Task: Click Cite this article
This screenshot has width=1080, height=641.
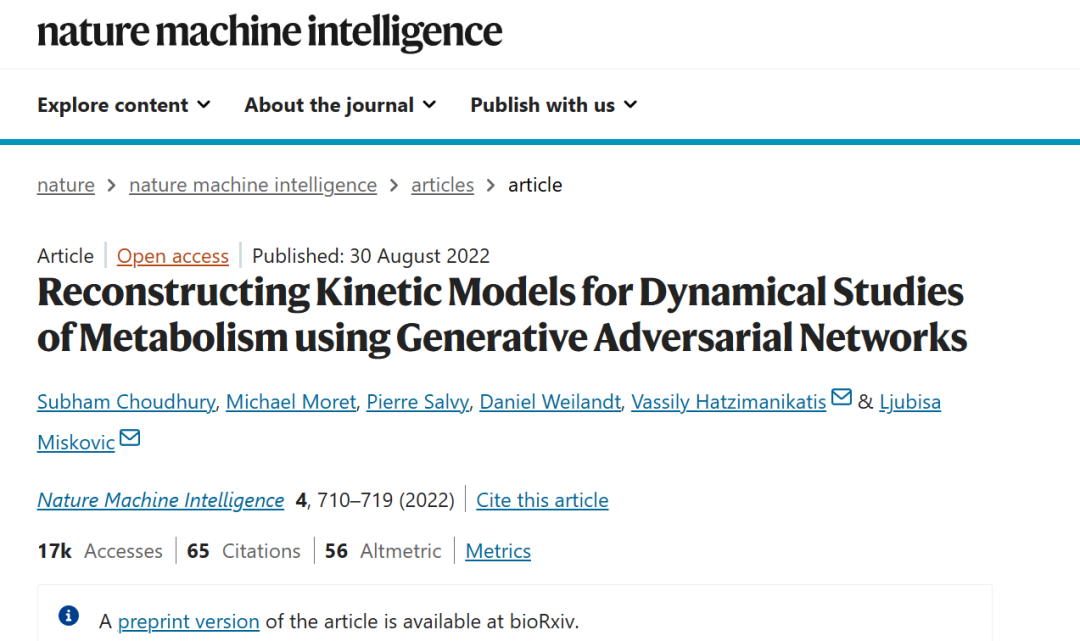Action: pos(542,500)
